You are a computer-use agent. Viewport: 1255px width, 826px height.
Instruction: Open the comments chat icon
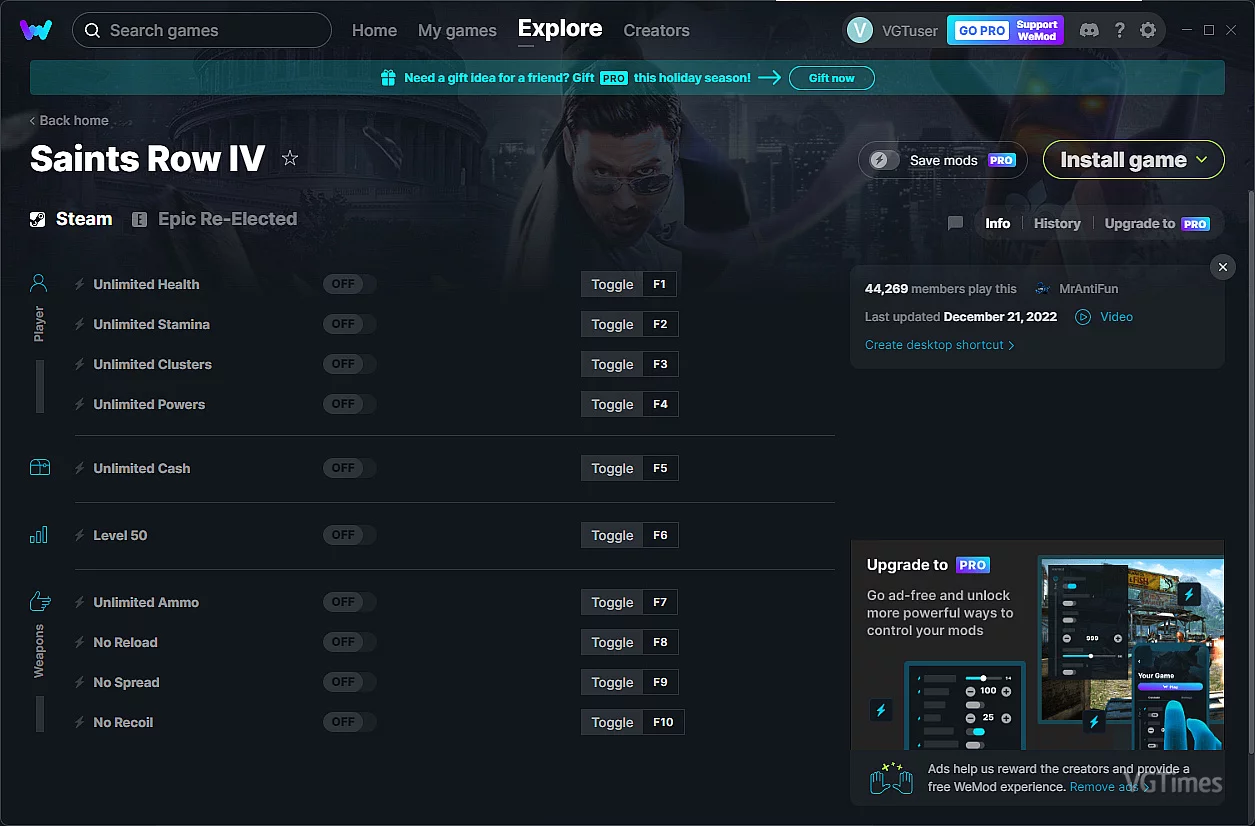tap(955, 223)
